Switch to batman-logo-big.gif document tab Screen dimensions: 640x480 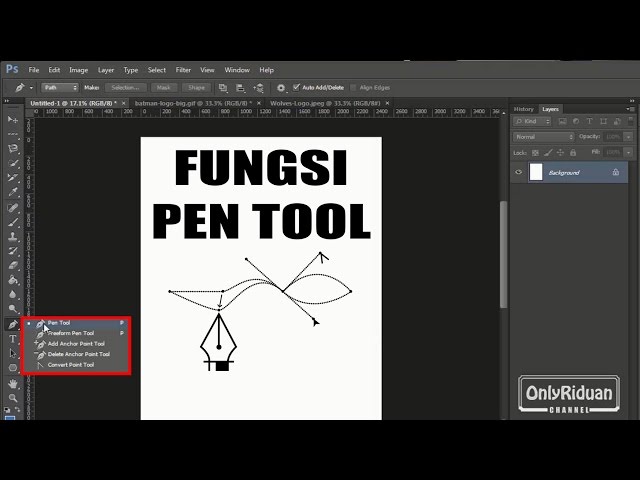[x=193, y=103]
